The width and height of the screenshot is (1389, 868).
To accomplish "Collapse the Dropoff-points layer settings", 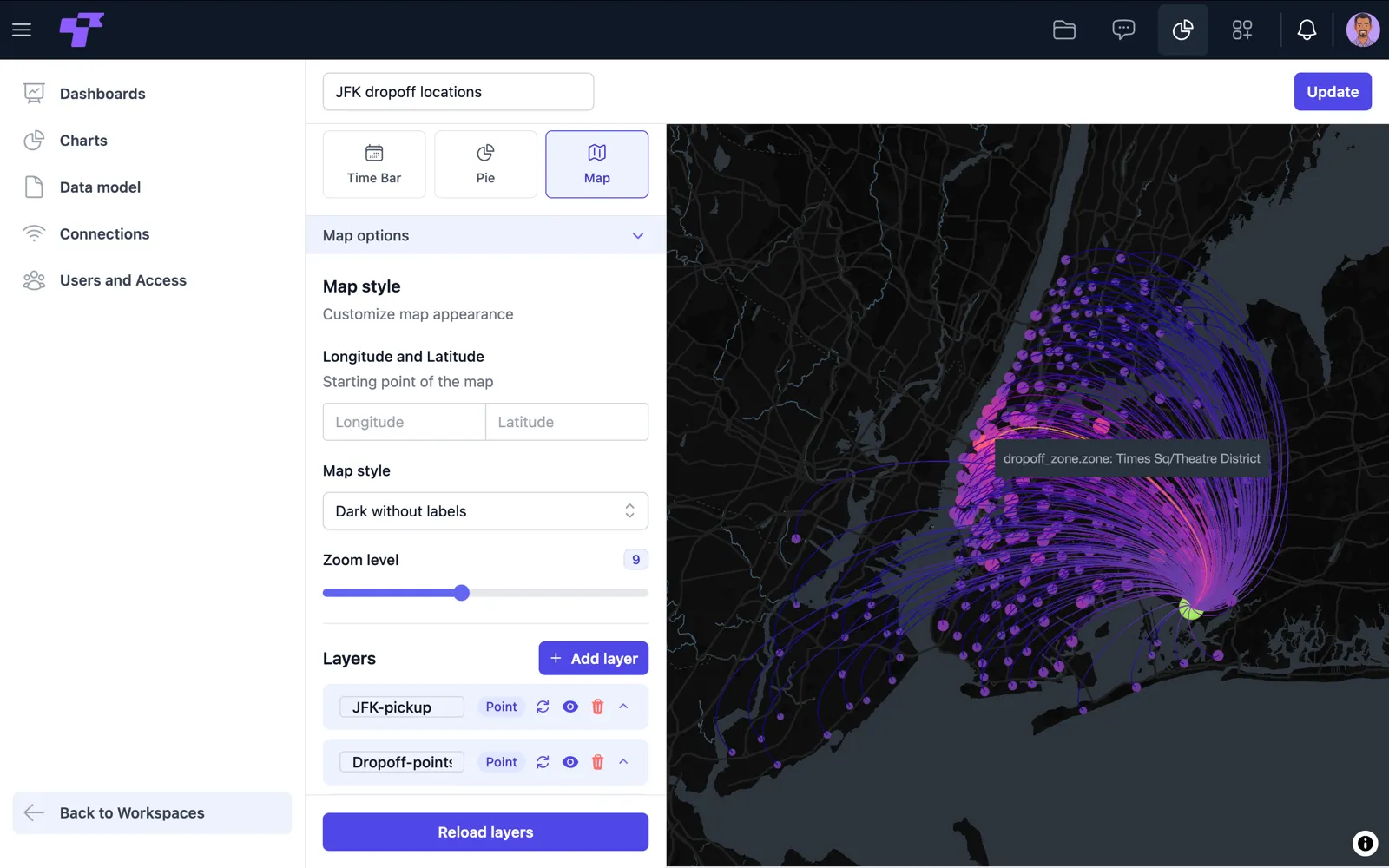I will click(x=623, y=762).
